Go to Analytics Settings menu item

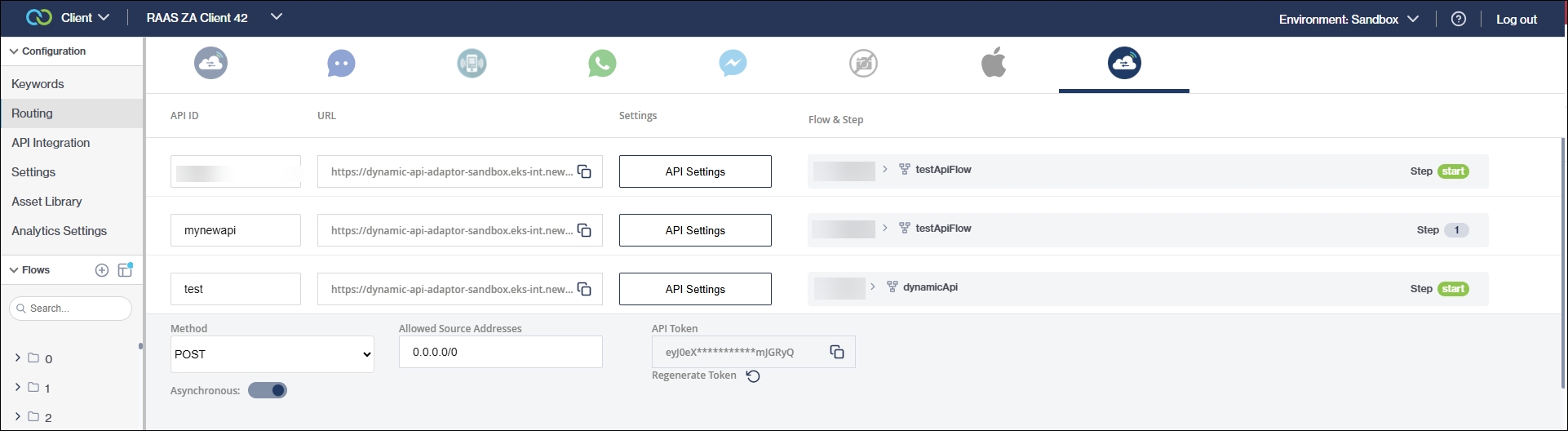tap(59, 231)
